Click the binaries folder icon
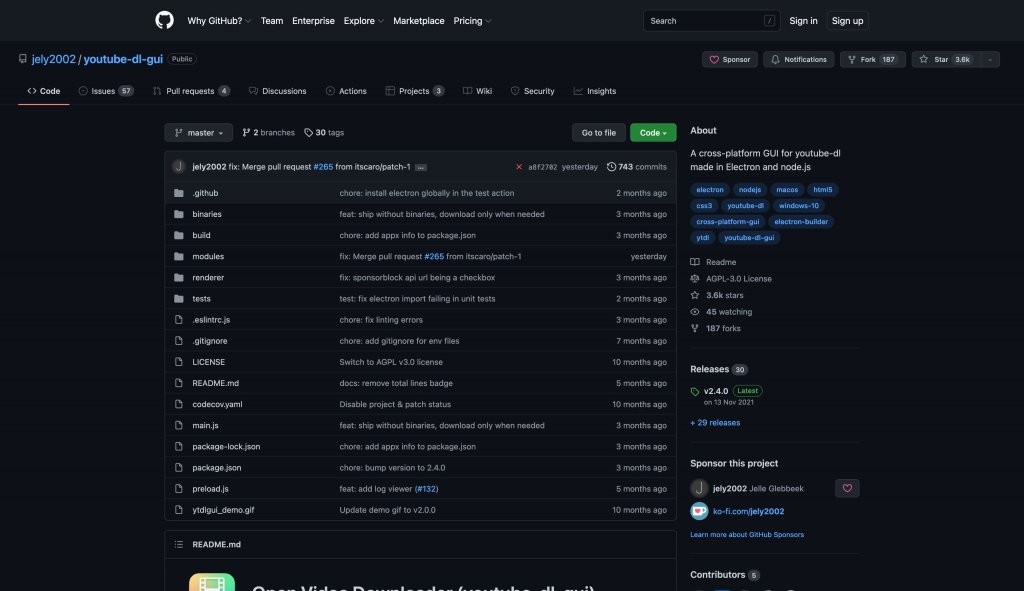This screenshot has width=1024, height=591. click(178, 214)
